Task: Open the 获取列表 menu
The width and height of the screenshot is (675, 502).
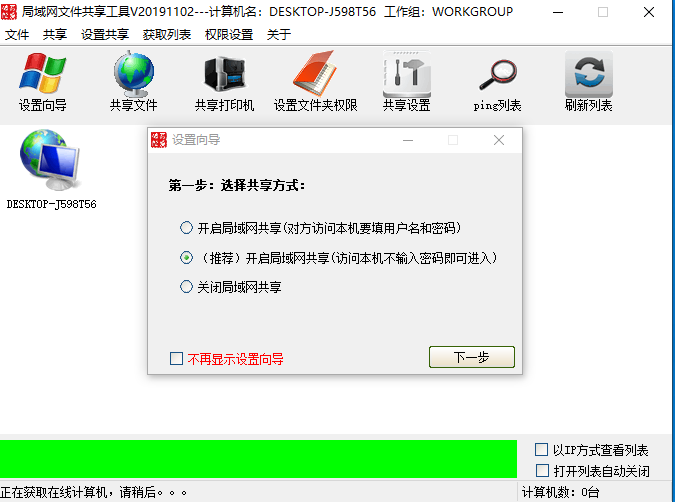Action: pyautogui.click(x=167, y=34)
